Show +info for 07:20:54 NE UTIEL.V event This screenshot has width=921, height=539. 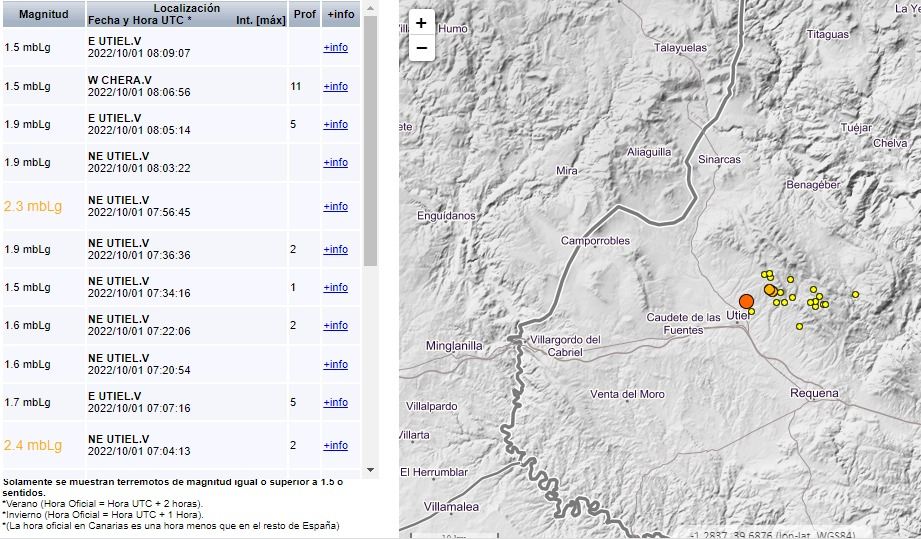coord(336,364)
